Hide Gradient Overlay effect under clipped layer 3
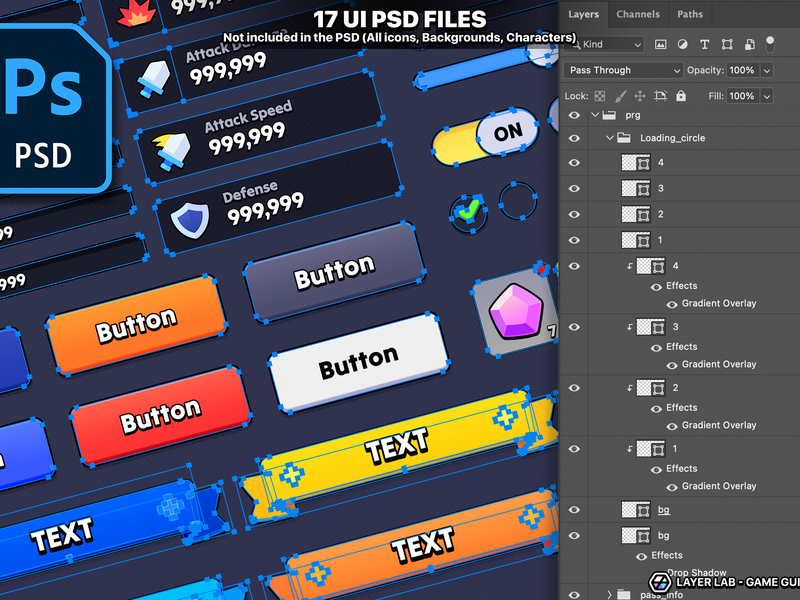 point(672,365)
